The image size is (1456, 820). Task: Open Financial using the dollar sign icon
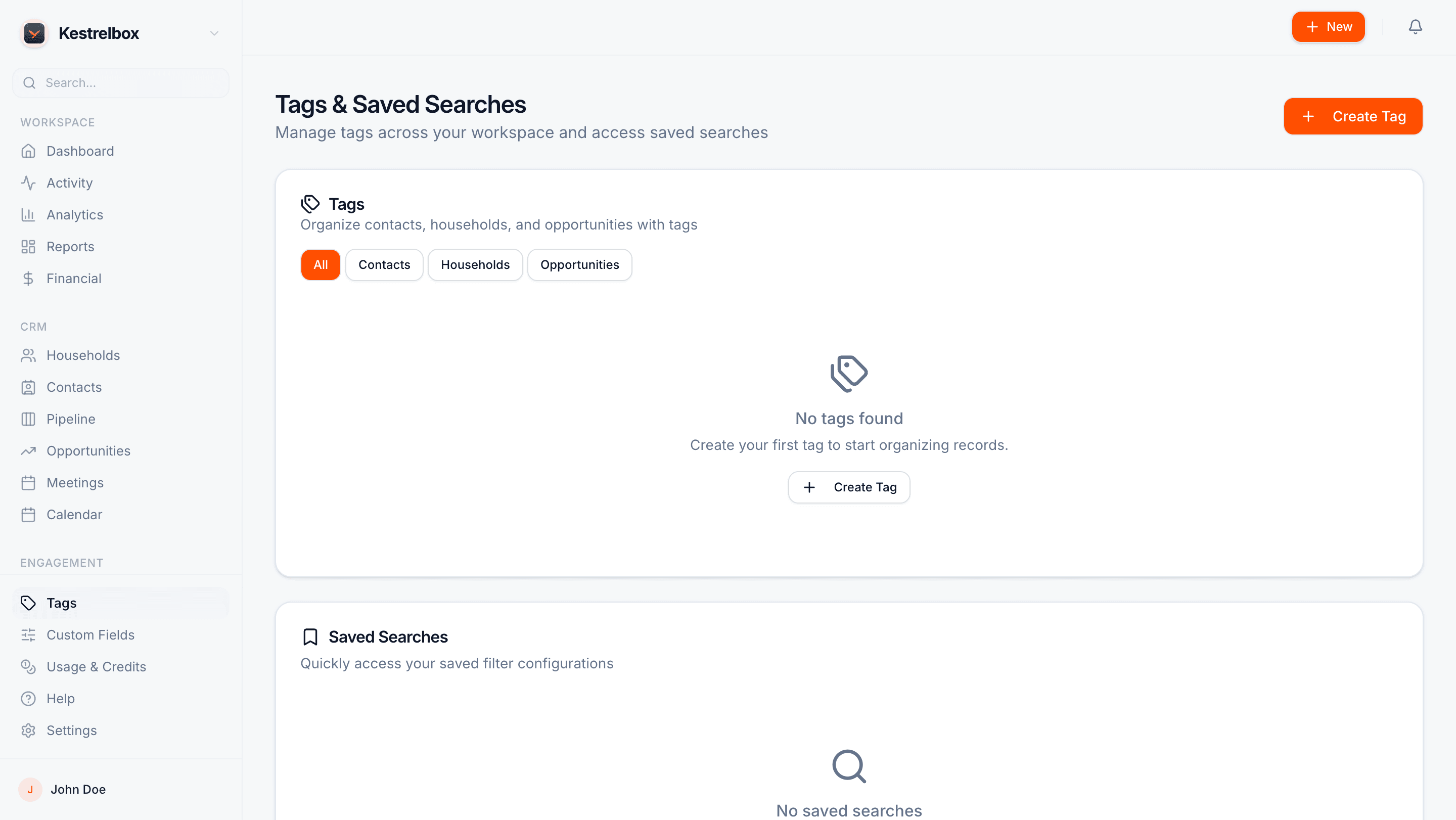29,278
